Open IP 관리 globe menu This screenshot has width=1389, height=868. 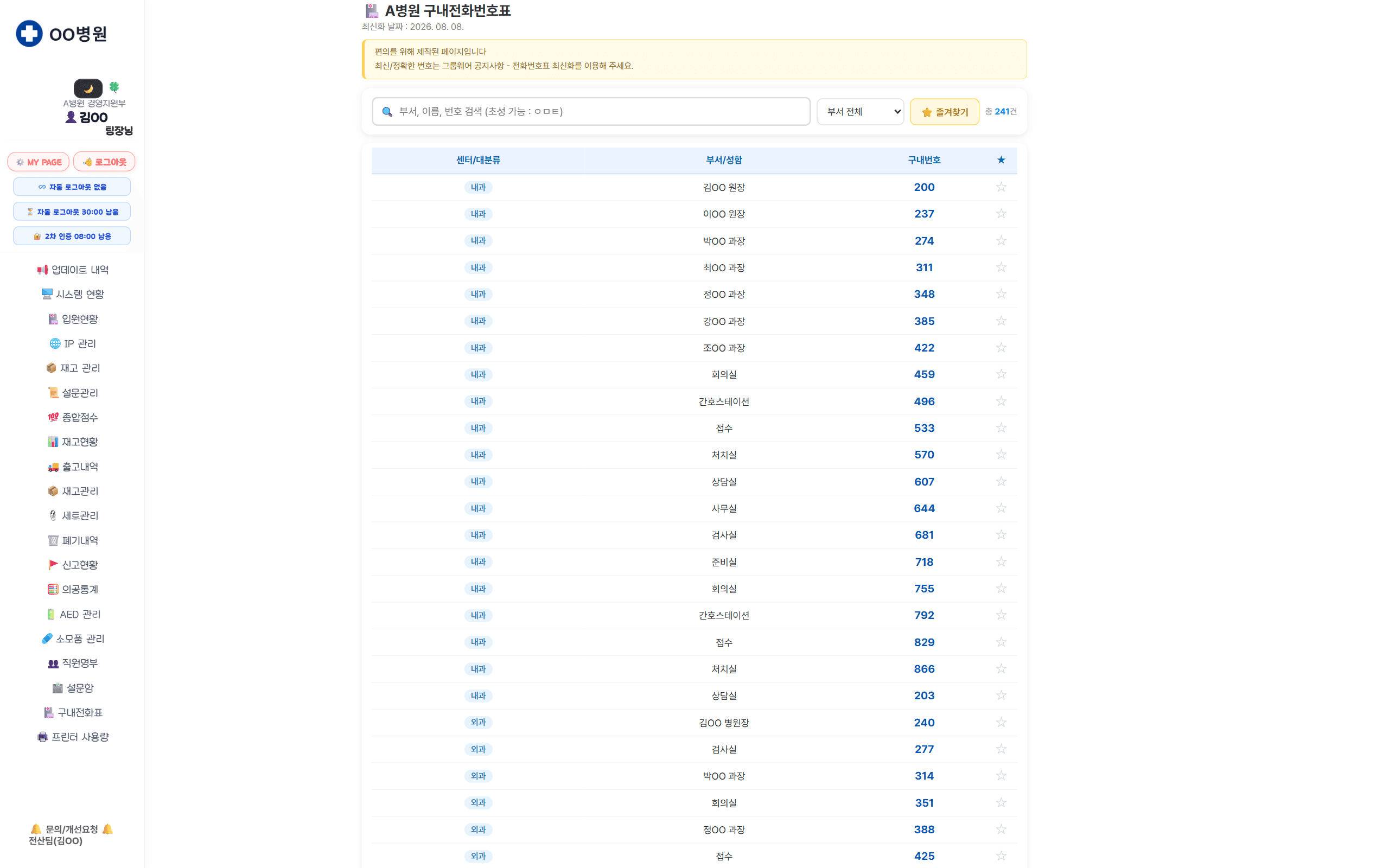pos(72,343)
